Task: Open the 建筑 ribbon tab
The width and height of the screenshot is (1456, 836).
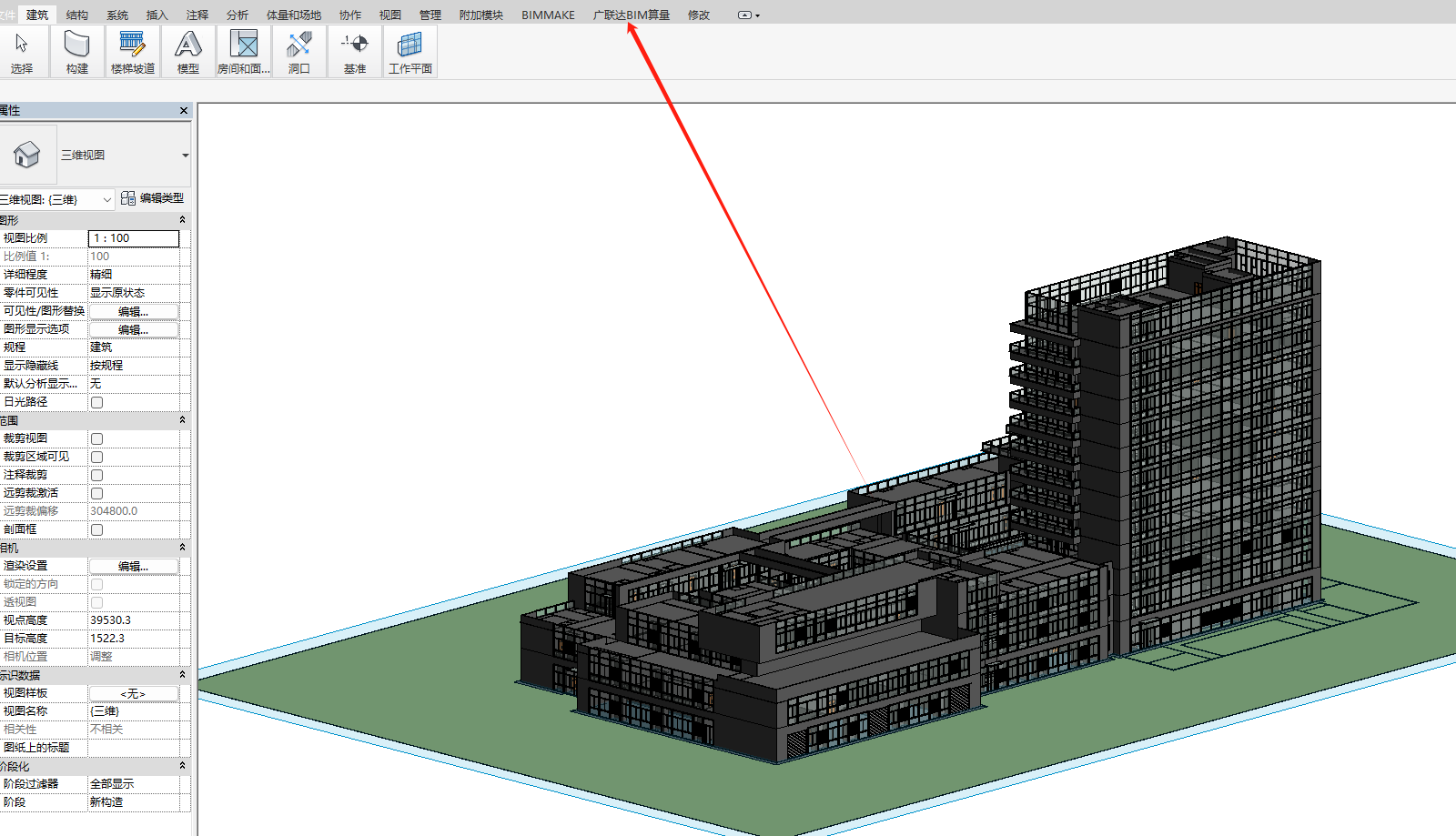Action: pyautogui.click(x=37, y=15)
